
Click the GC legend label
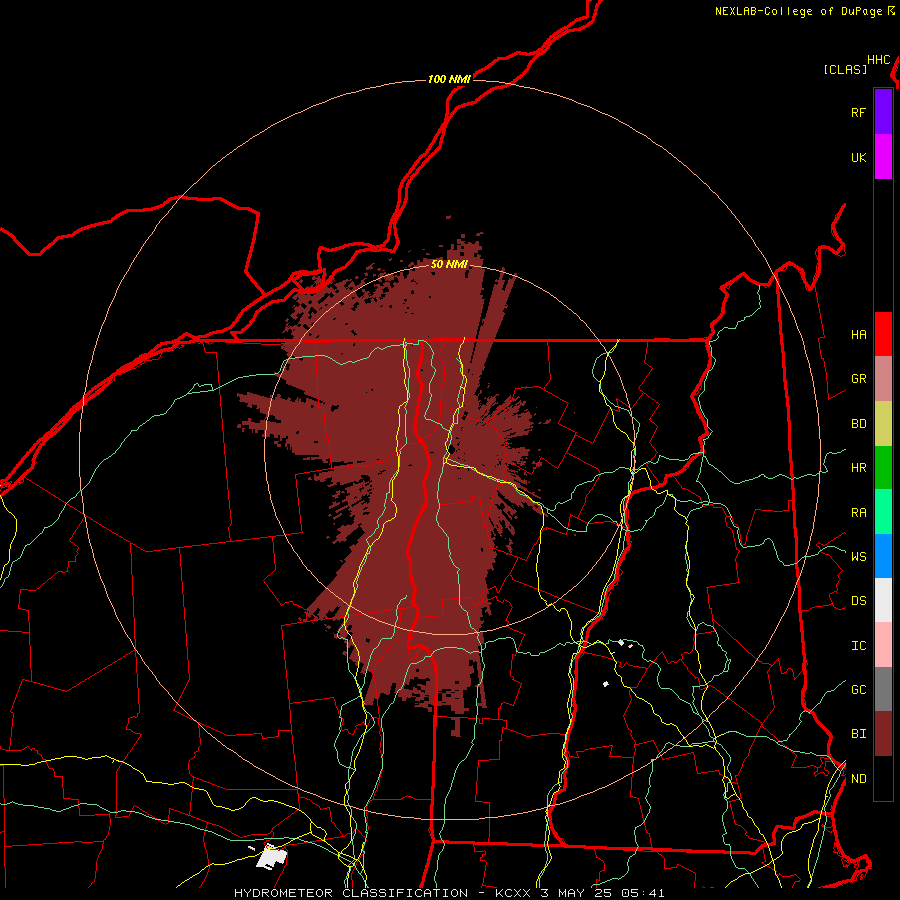tap(858, 690)
